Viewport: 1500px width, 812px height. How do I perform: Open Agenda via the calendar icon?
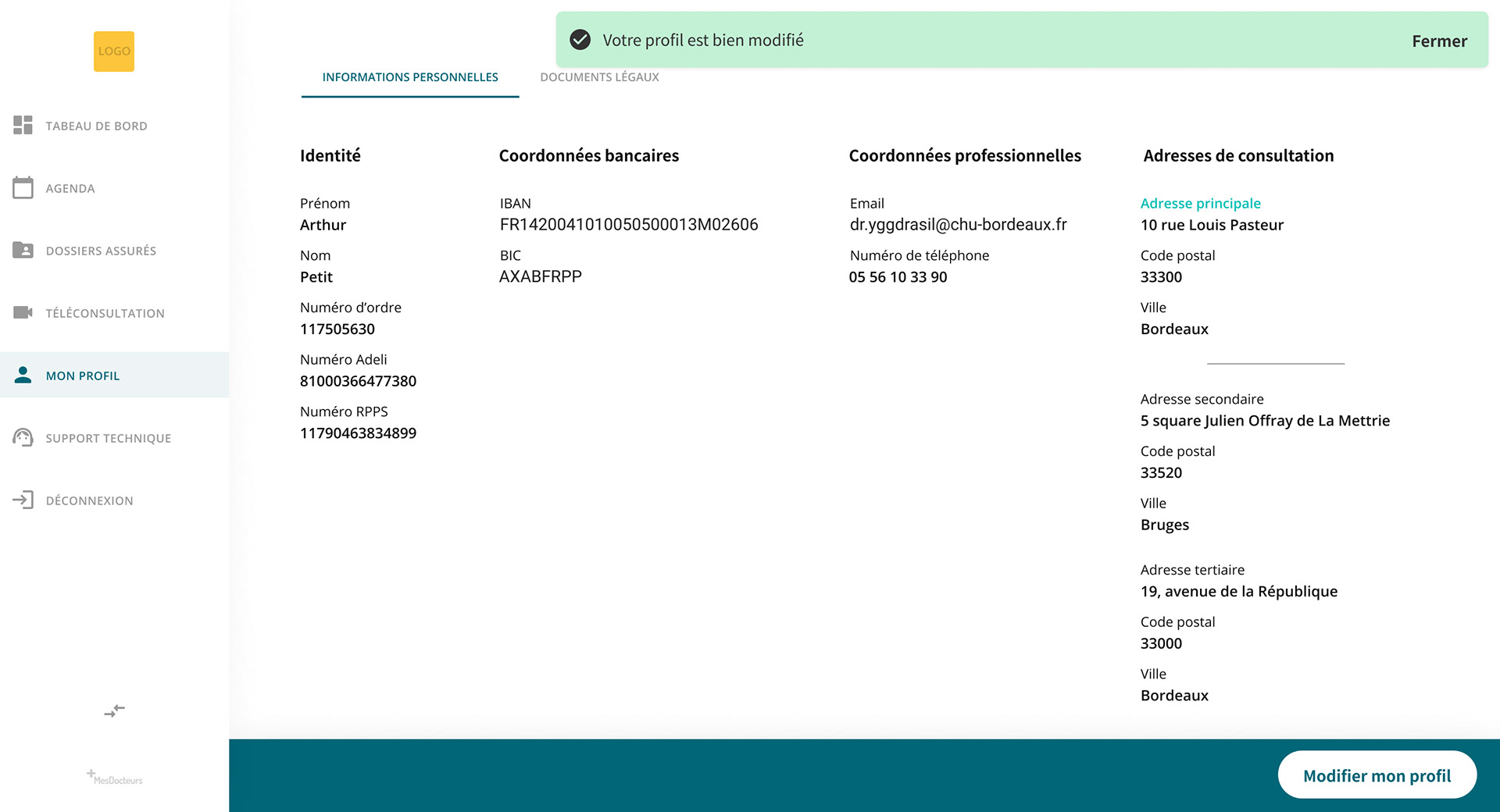[23, 187]
